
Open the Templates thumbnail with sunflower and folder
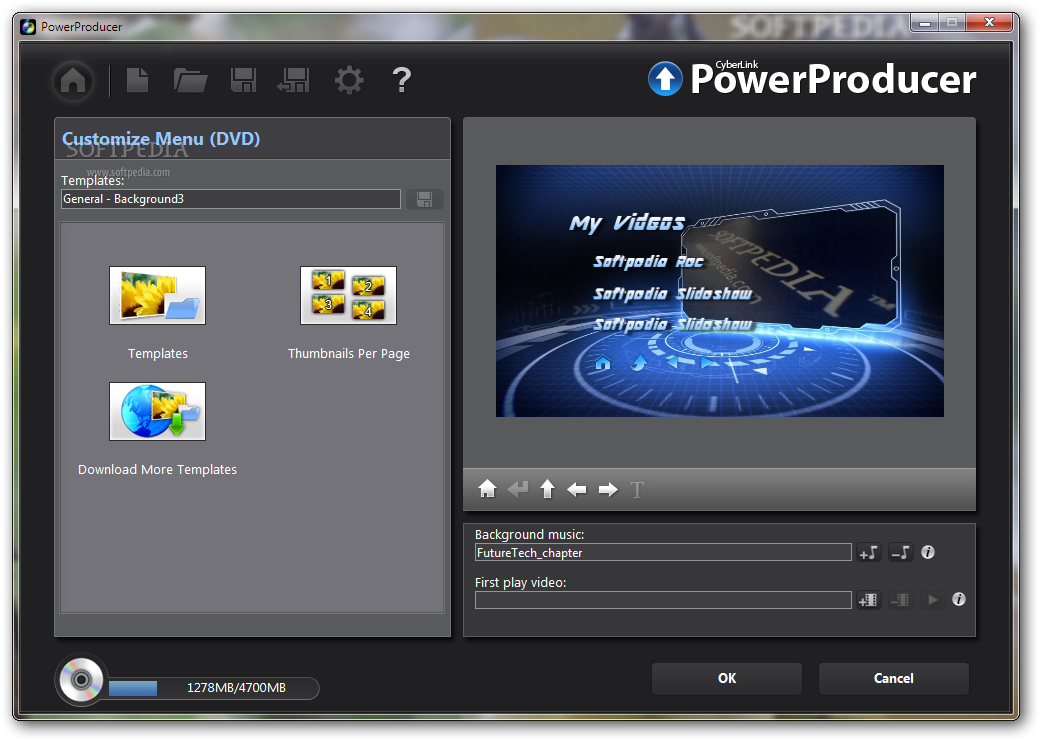click(x=157, y=295)
